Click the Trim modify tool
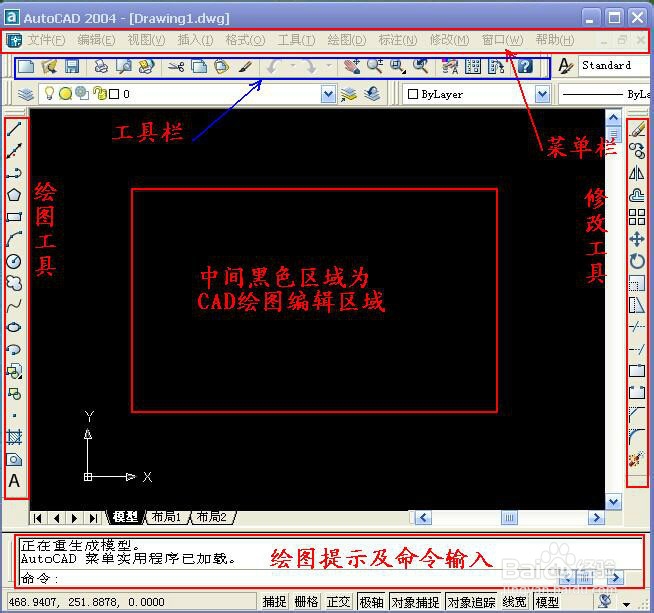 (x=637, y=327)
